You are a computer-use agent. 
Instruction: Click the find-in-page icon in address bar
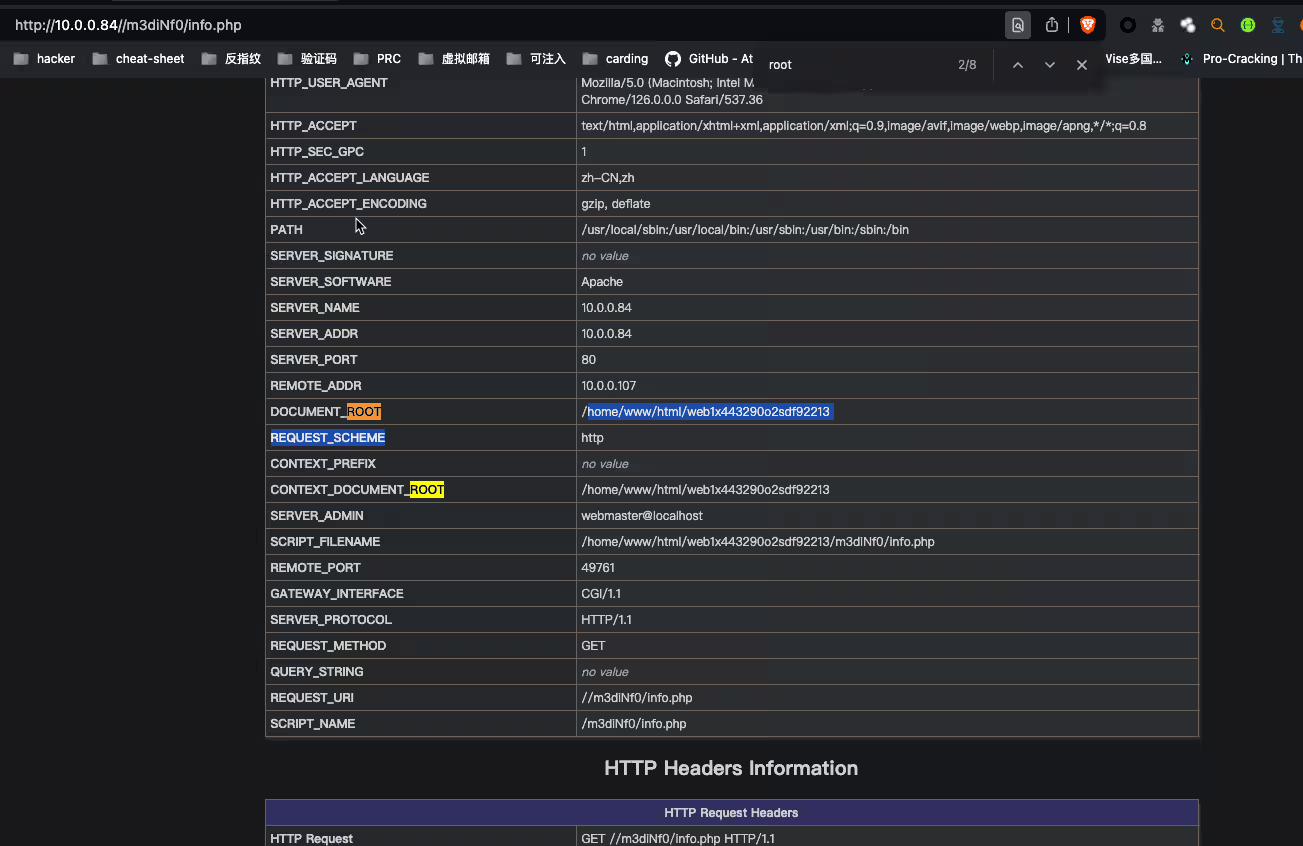click(1017, 25)
